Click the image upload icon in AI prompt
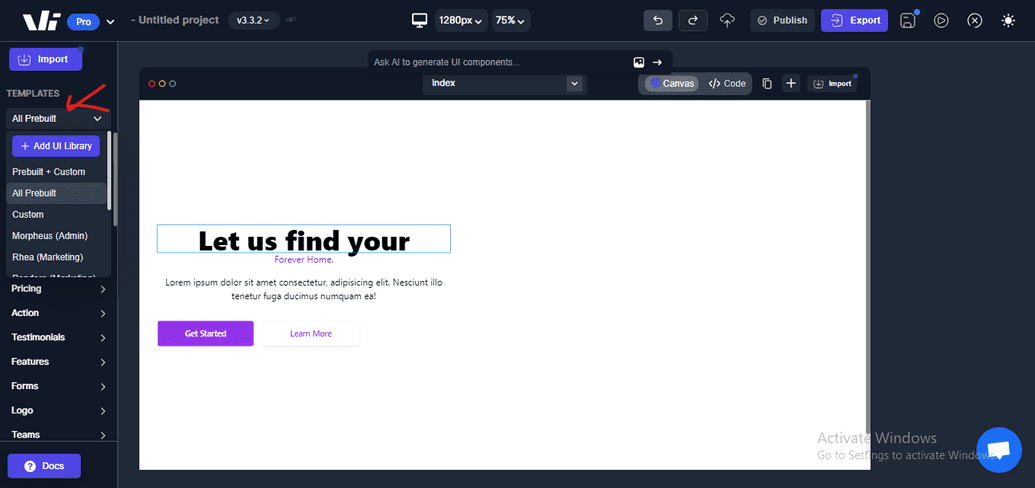 coord(638,62)
